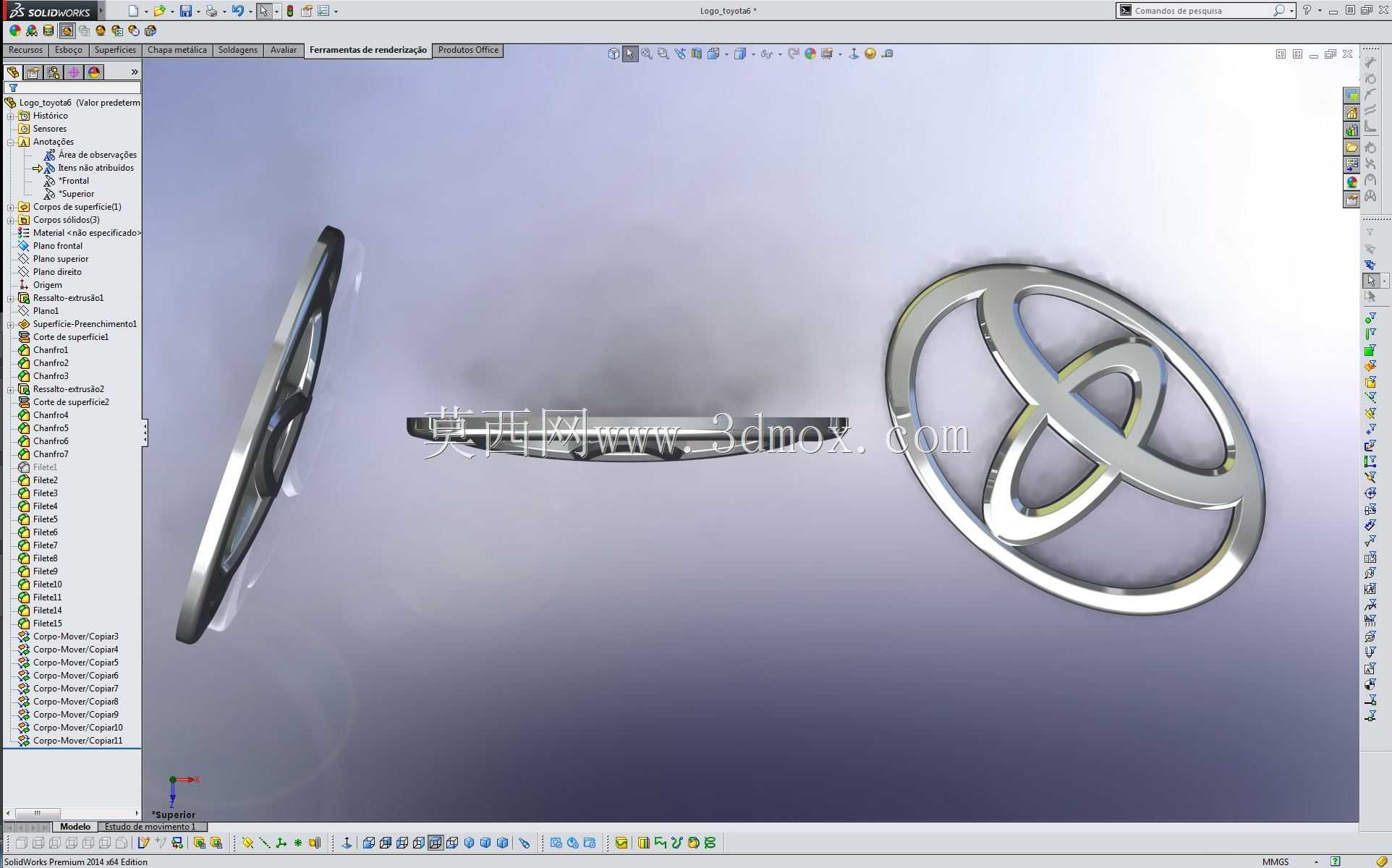
Task: Select the Origem tree item
Action: click(48, 285)
